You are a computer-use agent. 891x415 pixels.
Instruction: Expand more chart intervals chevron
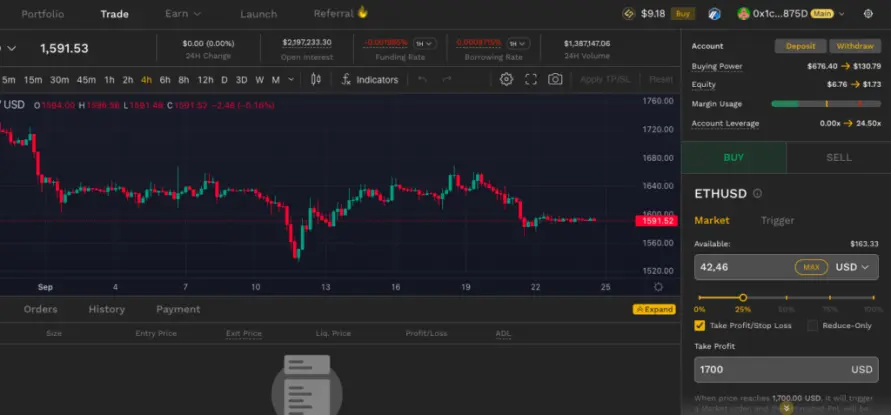[291, 80]
